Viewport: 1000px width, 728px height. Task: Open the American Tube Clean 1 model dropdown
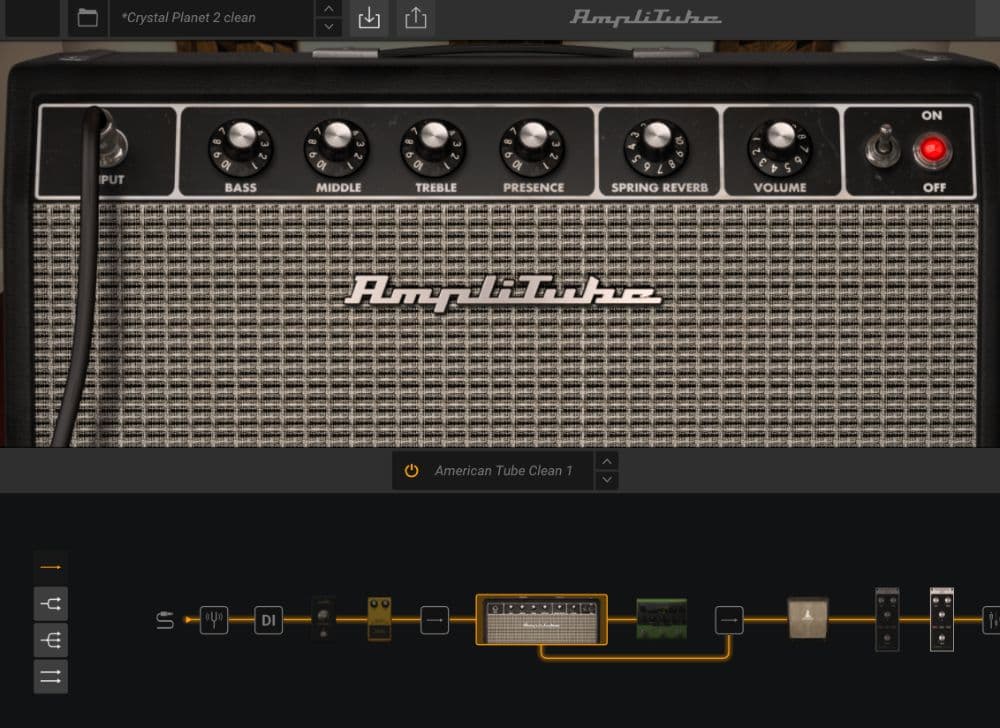click(x=505, y=470)
